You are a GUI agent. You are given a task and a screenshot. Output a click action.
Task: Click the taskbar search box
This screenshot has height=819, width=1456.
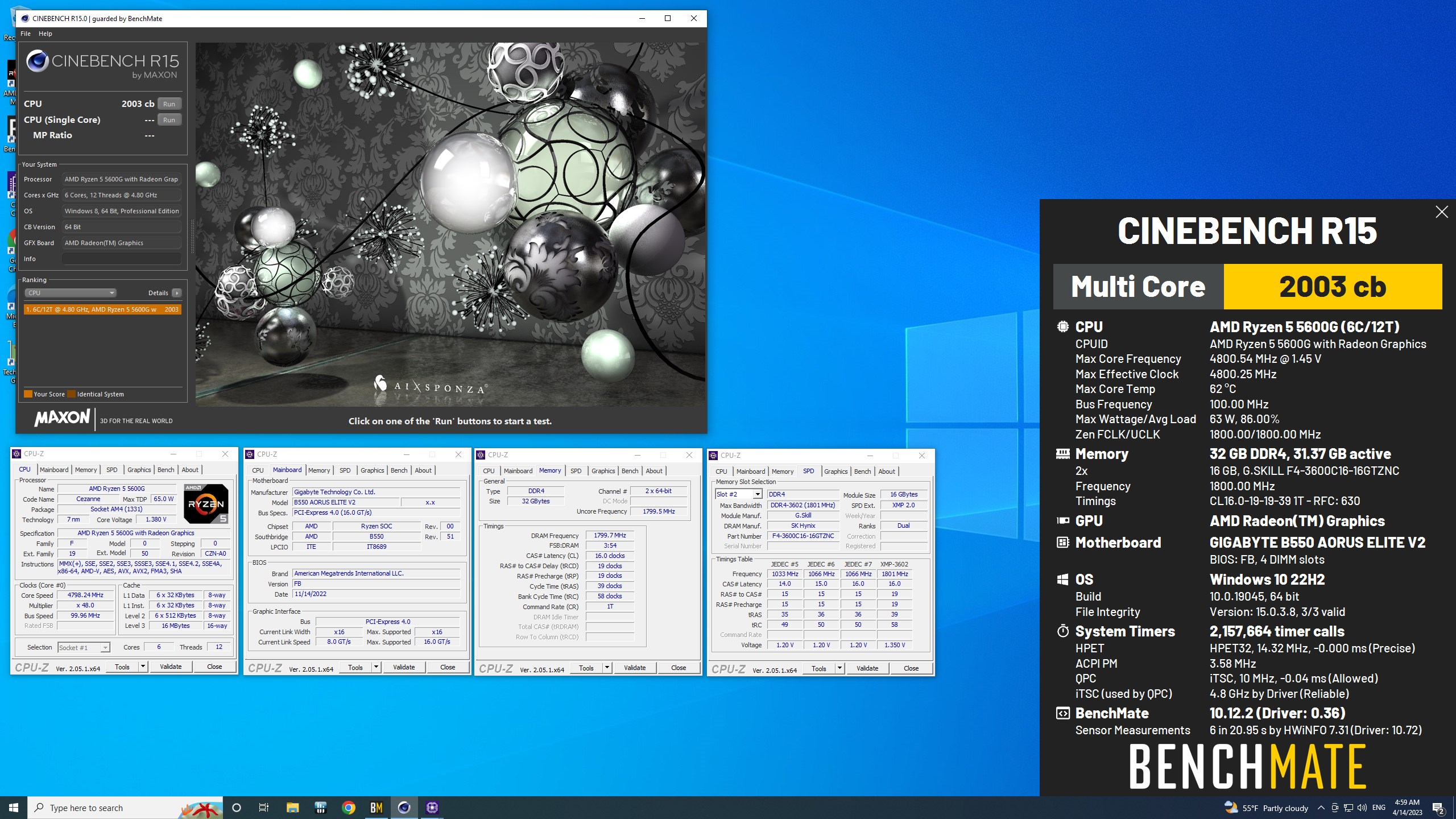(x=125, y=808)
